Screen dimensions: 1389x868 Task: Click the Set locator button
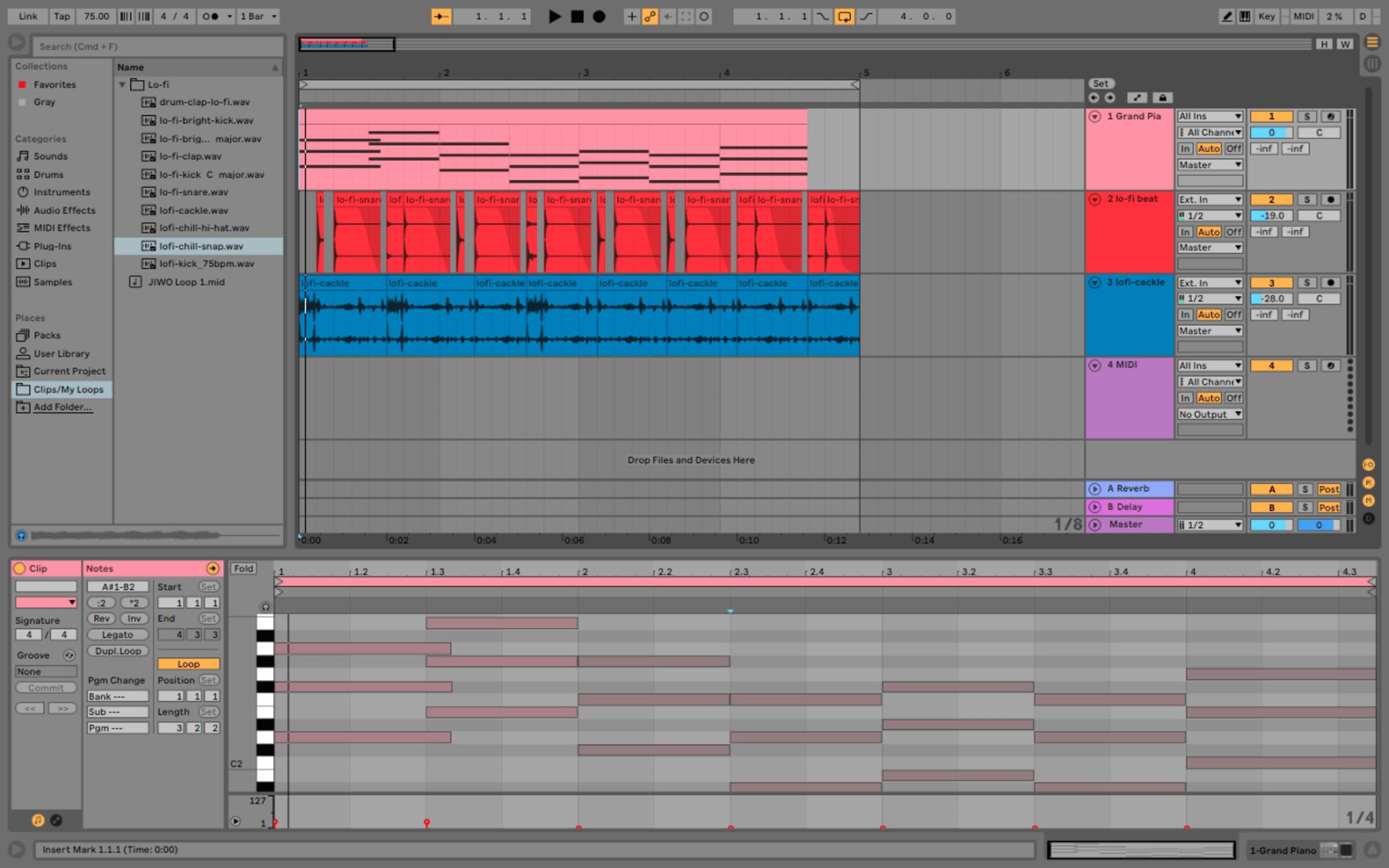point(1100,84)
